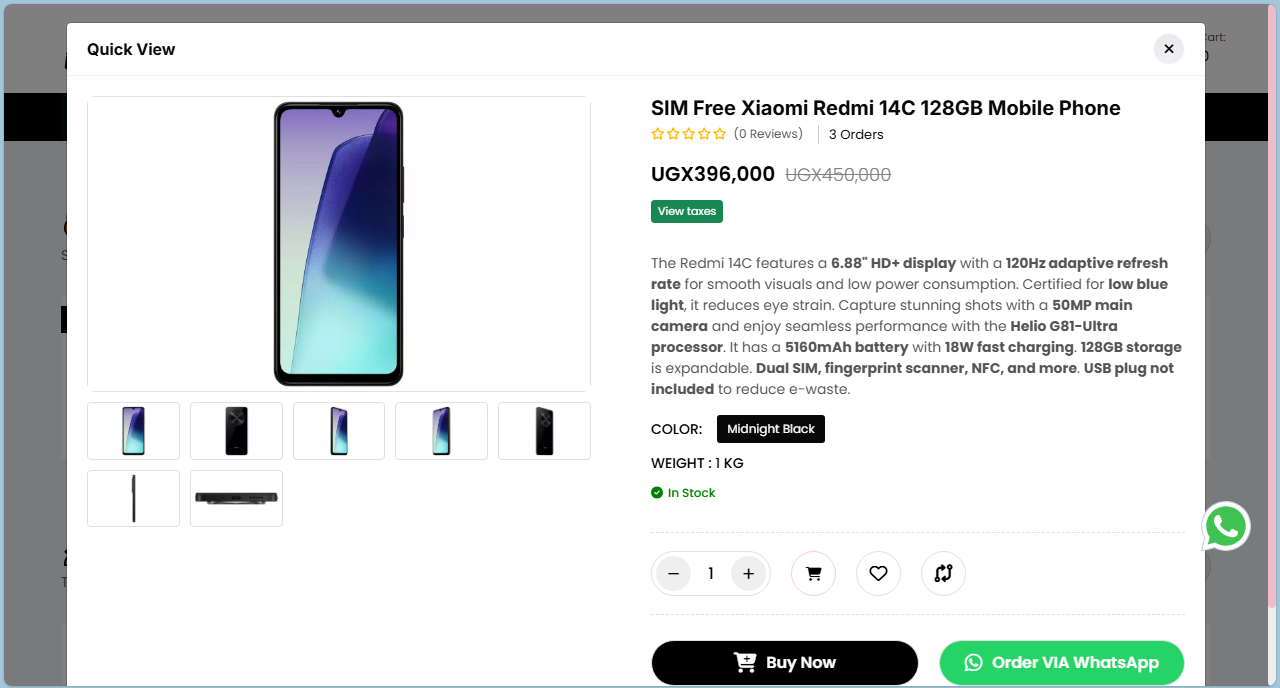Order VIA WhatsApp button

point(1061,663)
